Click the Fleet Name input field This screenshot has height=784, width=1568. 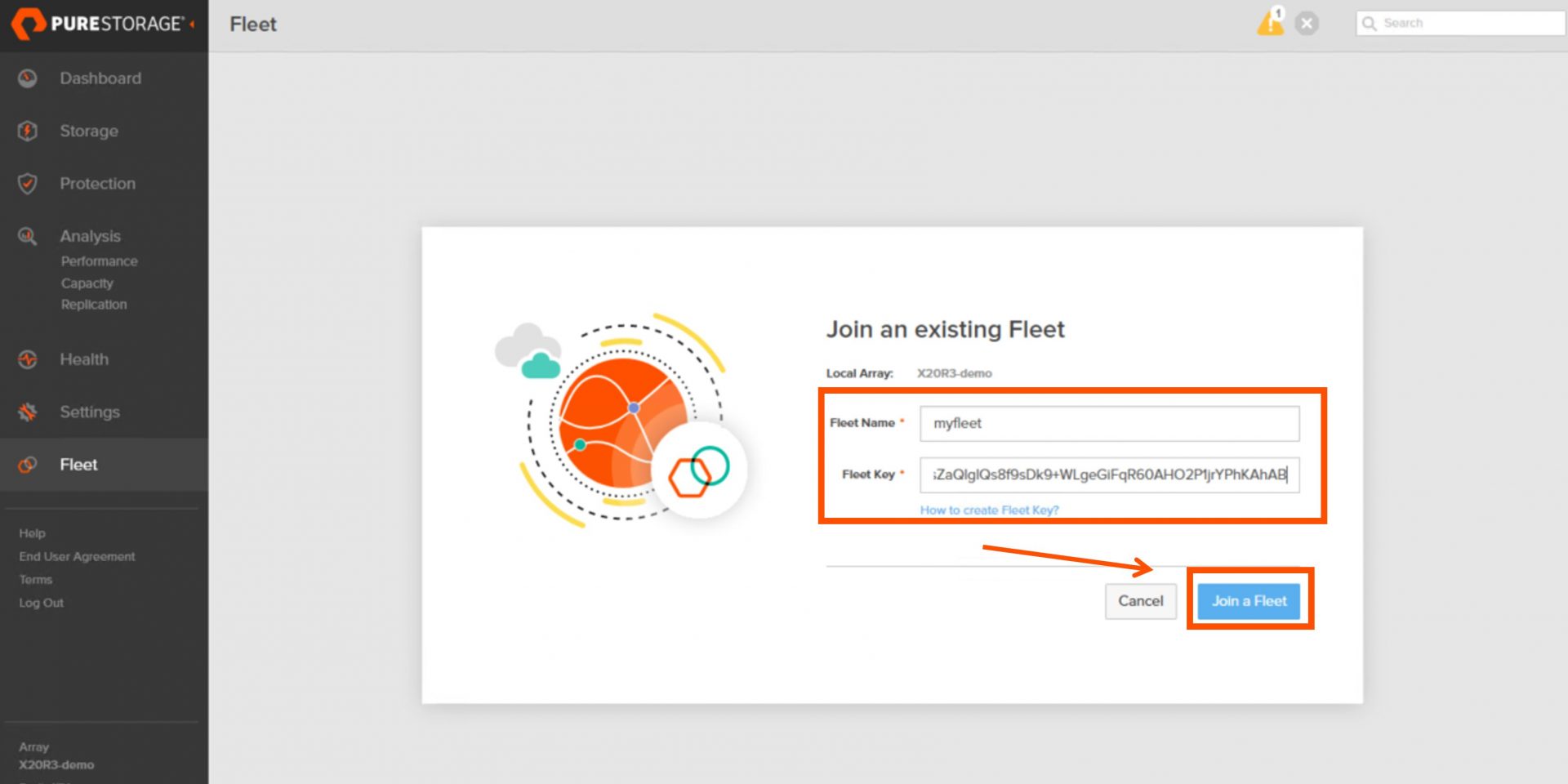coord(1109,424)
